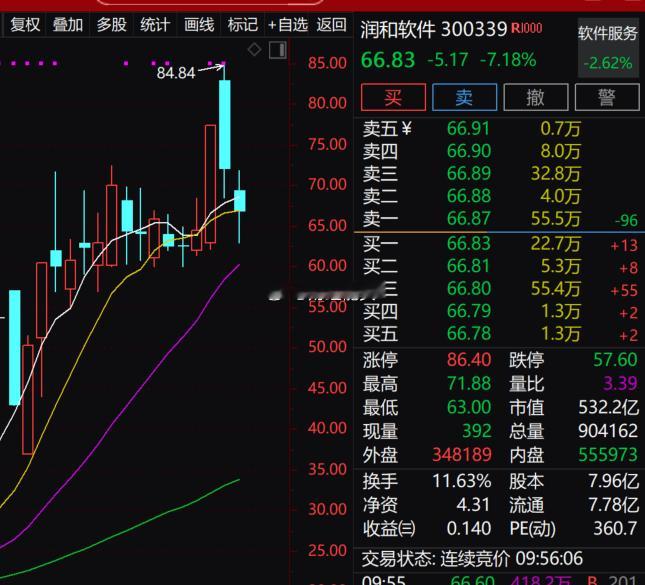Click the 市值 value 532.2亿
645x585 pixels.
(608, 407)
